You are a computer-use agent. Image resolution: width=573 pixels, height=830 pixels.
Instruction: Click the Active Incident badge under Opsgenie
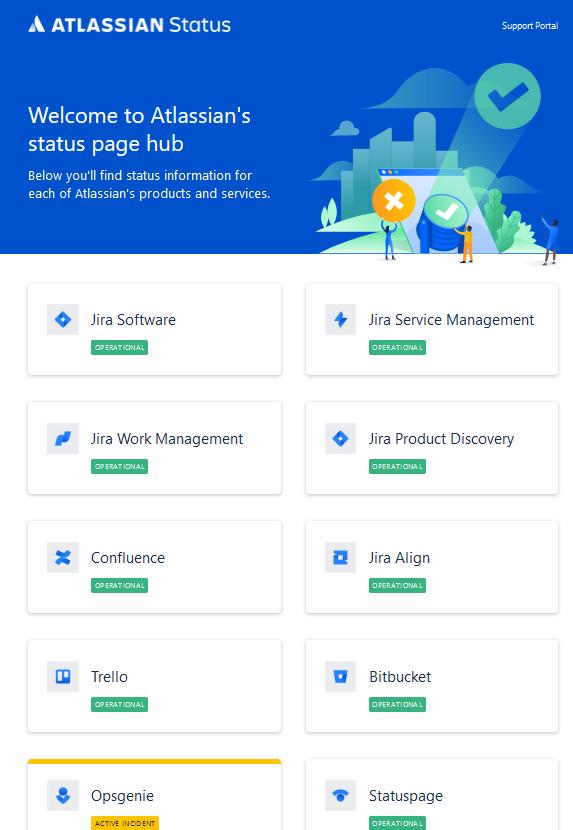pos(124,823)
